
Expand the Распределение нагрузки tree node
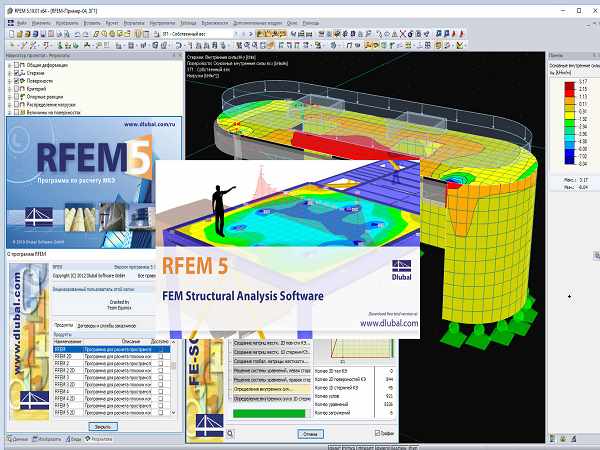pos(10,105)
